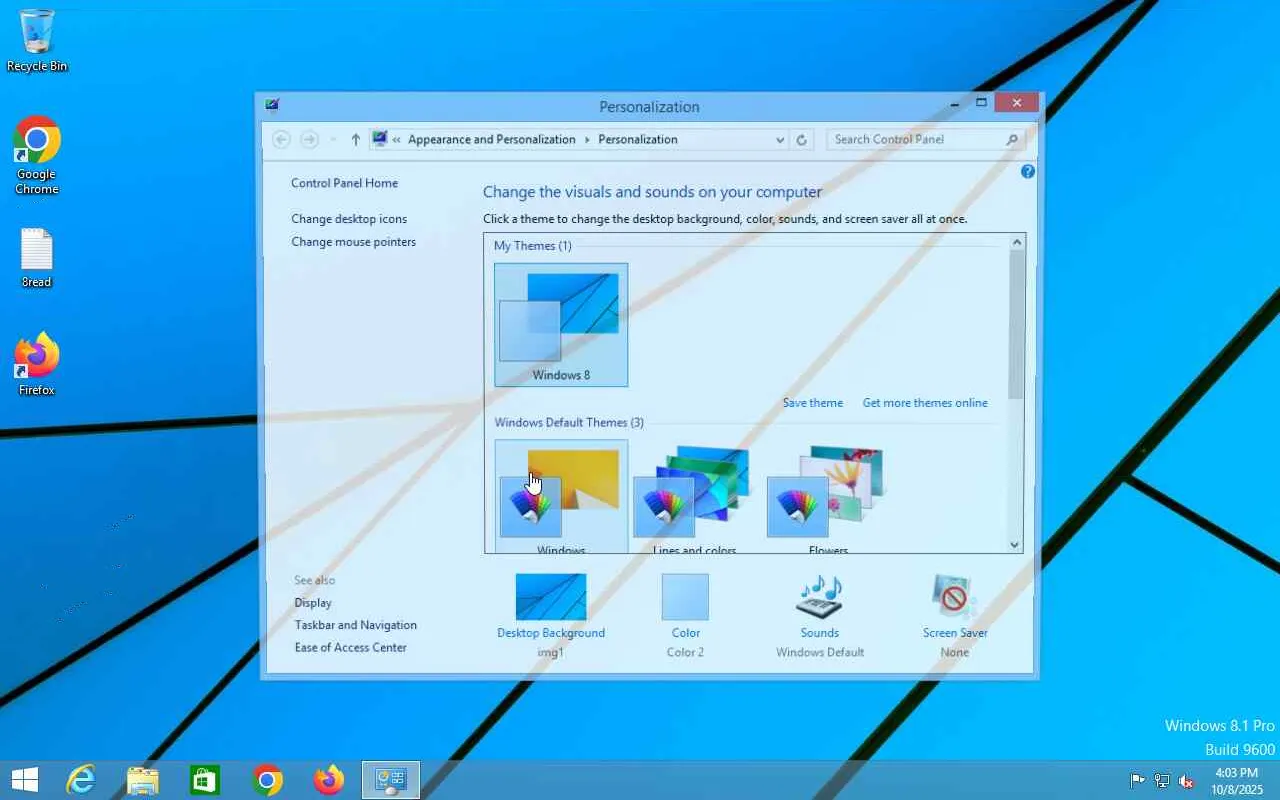Launch Internet Explorer from the taskbar
The image size is (1280, 800).
pos(80,780)
